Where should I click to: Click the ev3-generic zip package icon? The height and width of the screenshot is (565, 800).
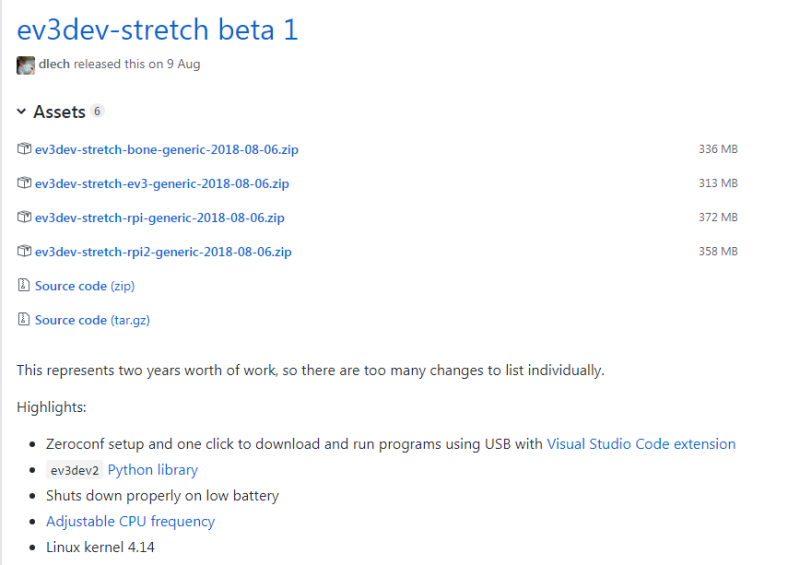tap(24, 184)
